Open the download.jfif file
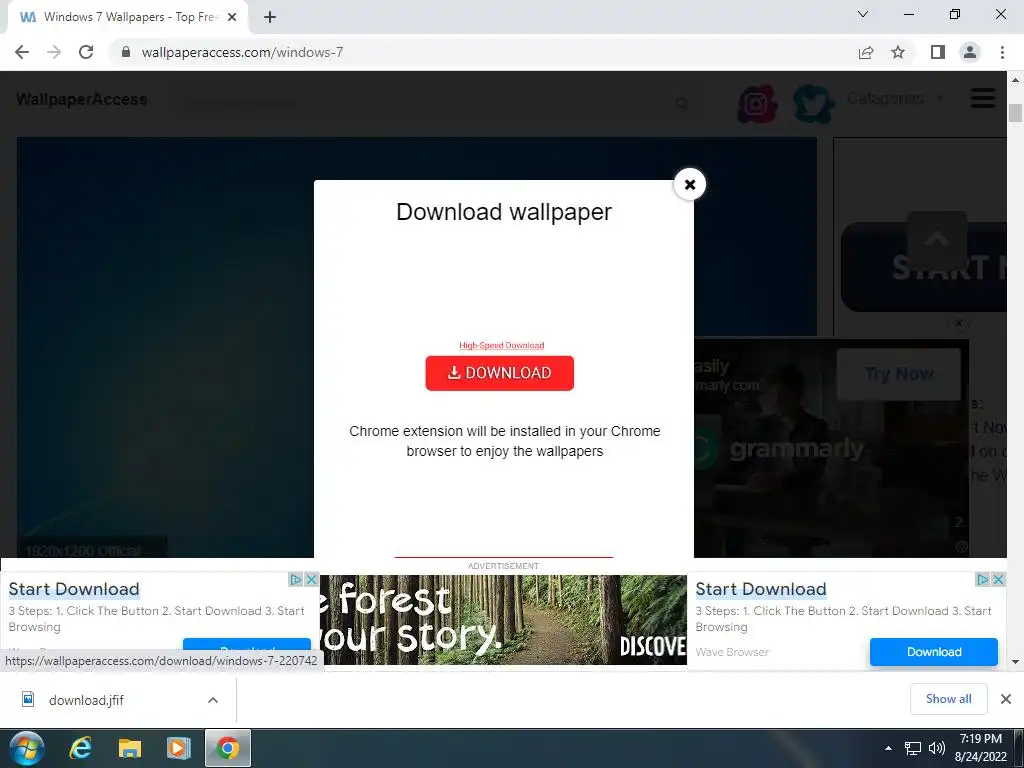This screenshot has width=1024, height=768. click(86, 700)
